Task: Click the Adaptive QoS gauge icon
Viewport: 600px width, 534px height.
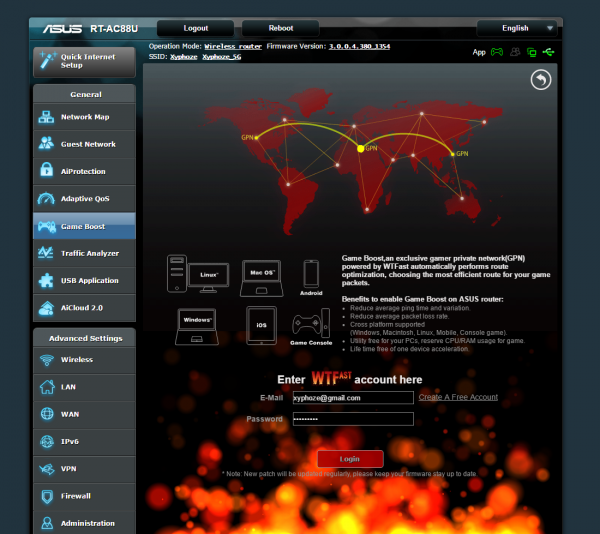Action: coord(46,199)
